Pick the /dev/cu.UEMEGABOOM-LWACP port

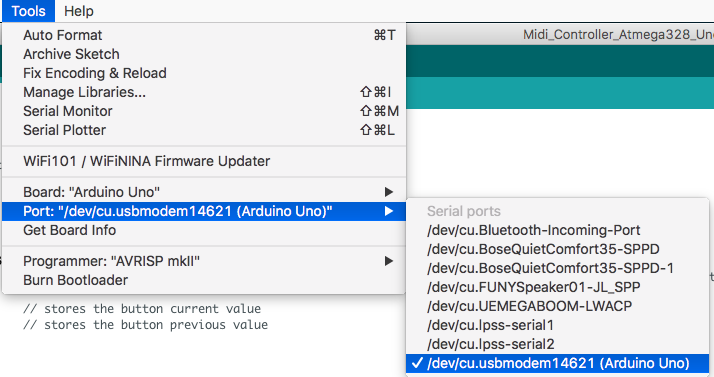pos(557,306)
